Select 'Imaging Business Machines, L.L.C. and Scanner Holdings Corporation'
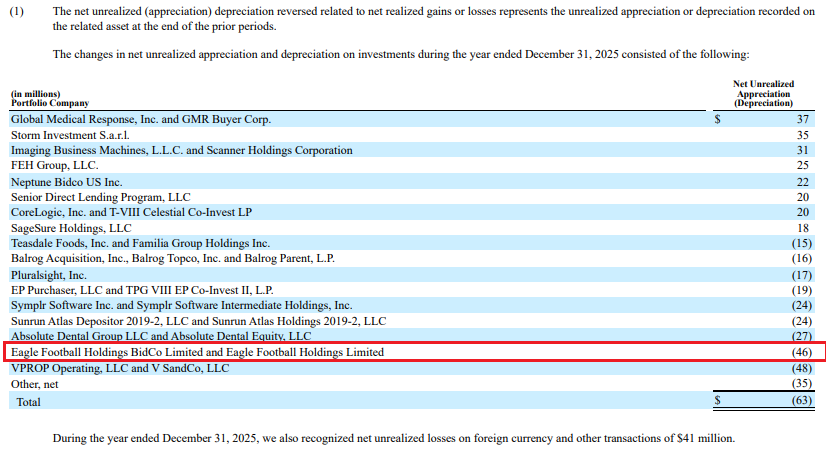The height and width of the screenshot is (456, 826). 182,151
